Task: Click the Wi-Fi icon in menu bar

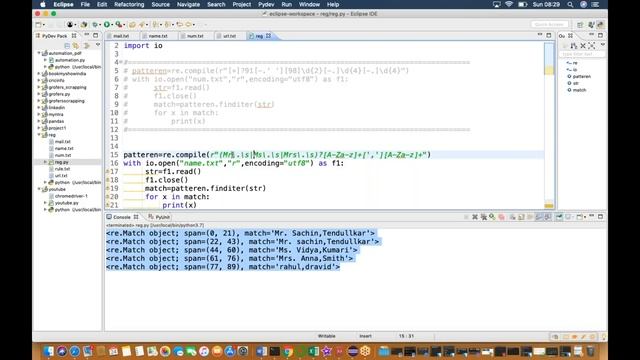Action: pos(509,4)
